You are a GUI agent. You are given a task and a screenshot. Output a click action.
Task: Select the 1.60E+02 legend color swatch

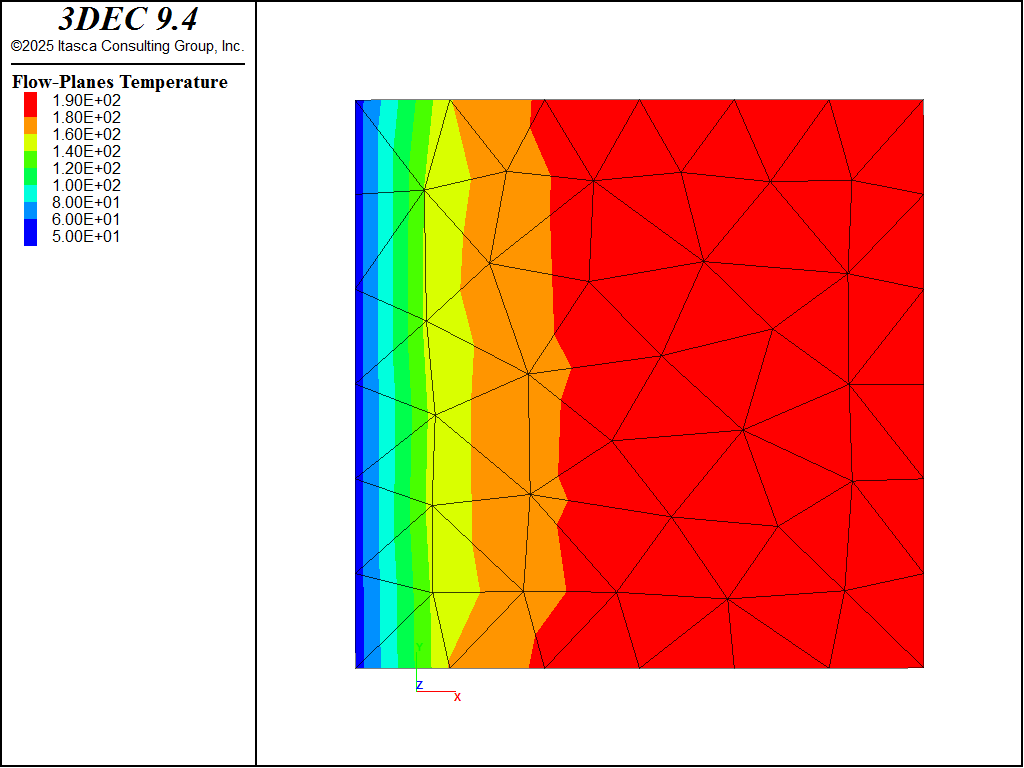[x=31, y=134]
